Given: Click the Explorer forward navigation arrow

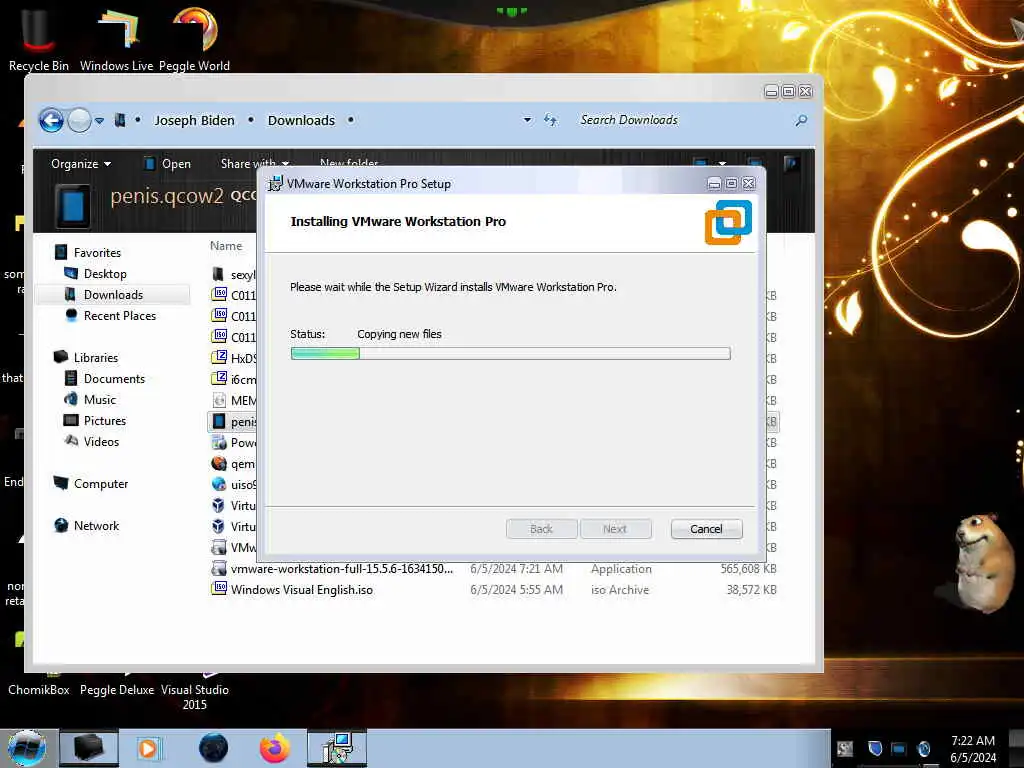Looking at the screenshot, I should pos(79,120).
